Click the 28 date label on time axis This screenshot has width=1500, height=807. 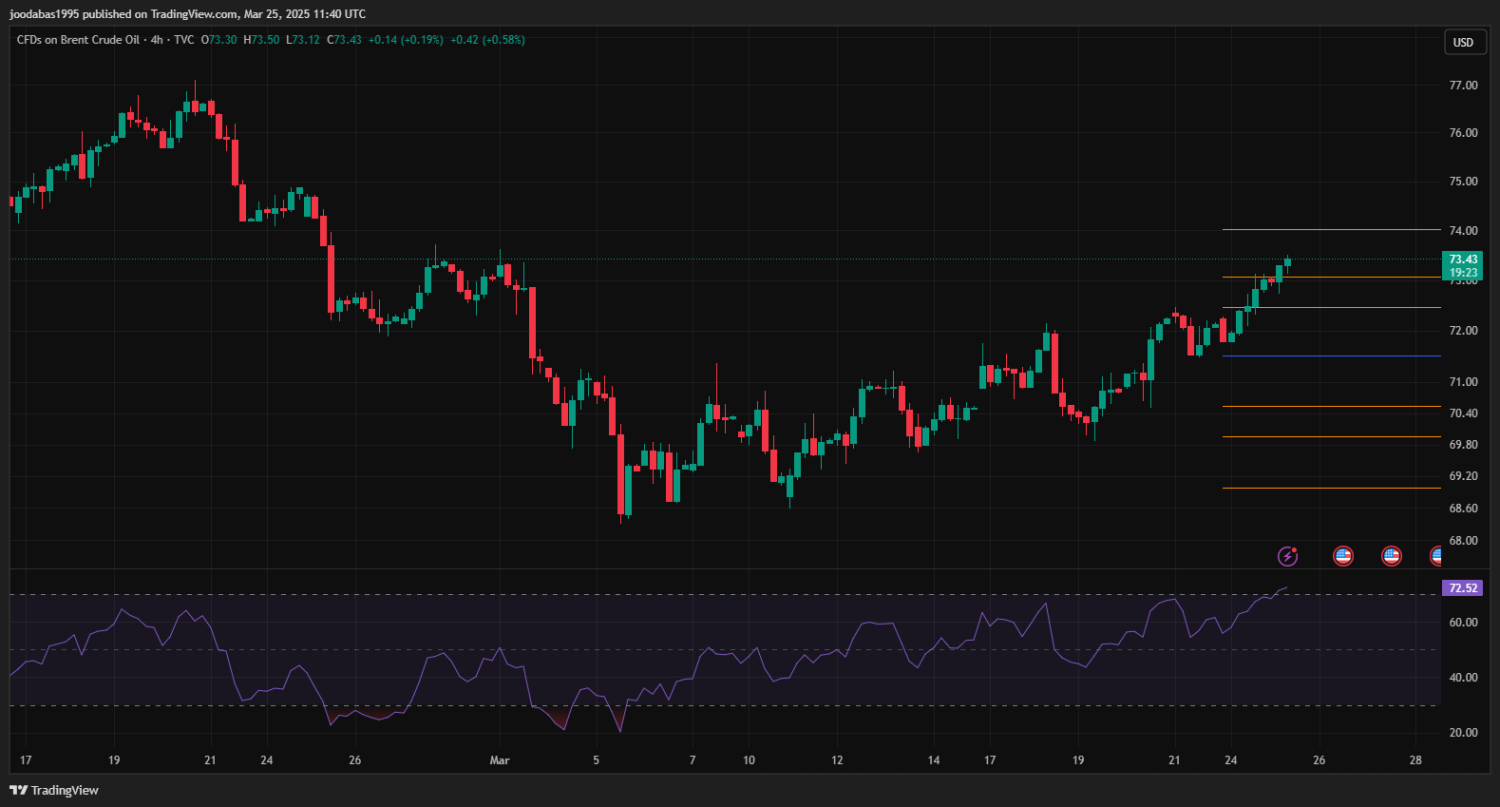(x=1415, y=760)
